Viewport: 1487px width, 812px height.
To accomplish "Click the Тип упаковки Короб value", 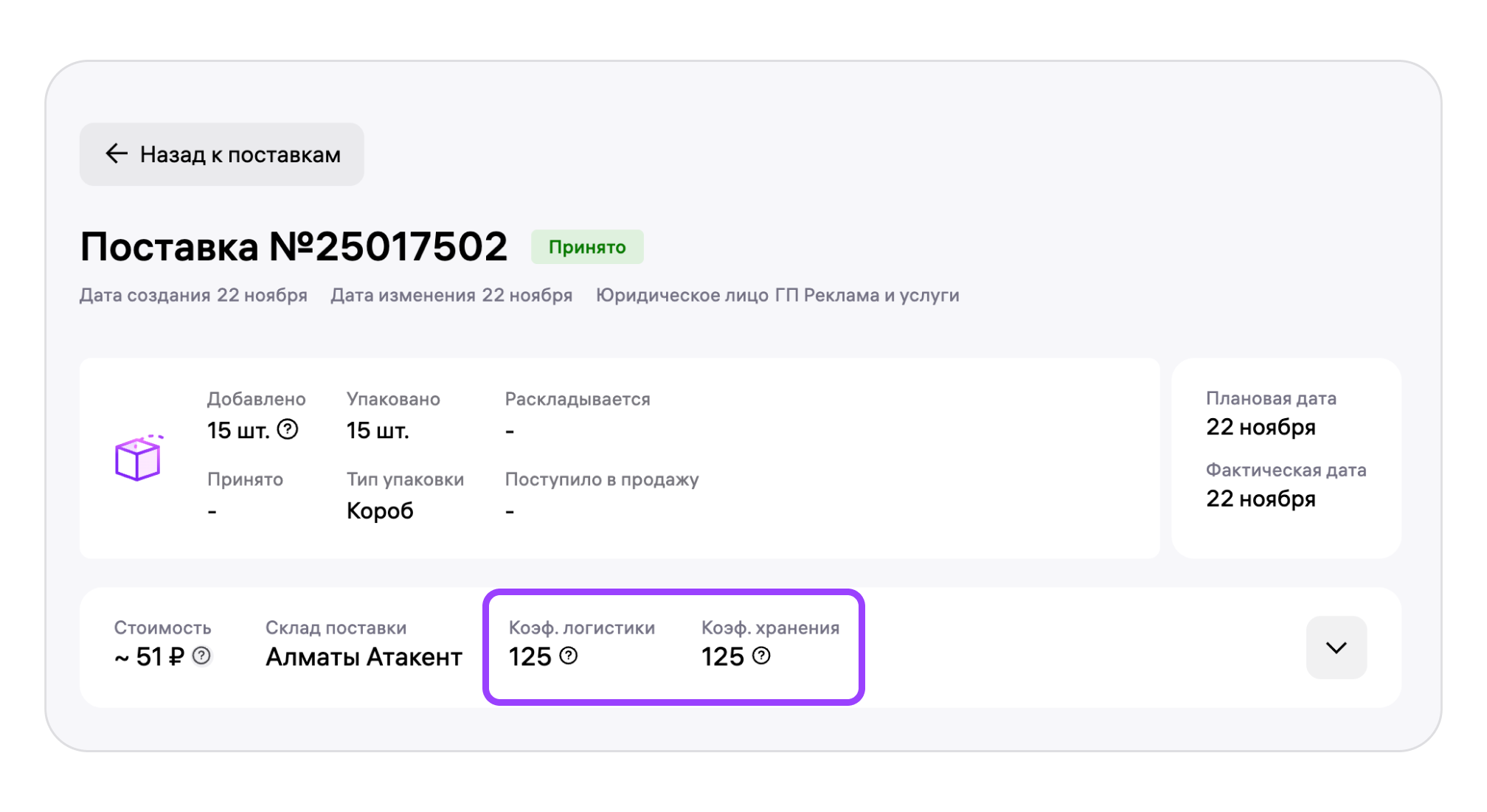I will [x=380, y=510].
